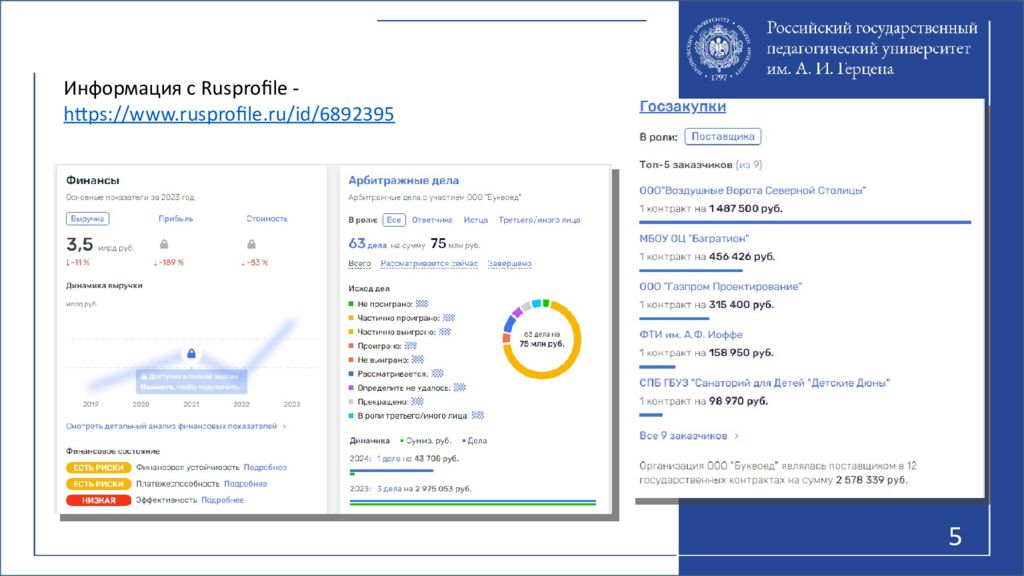Screen dimensions: 1024x576
Task: Click the Все 9 заказчиков link
Action: pyautogui.click(x=683, y=436)
